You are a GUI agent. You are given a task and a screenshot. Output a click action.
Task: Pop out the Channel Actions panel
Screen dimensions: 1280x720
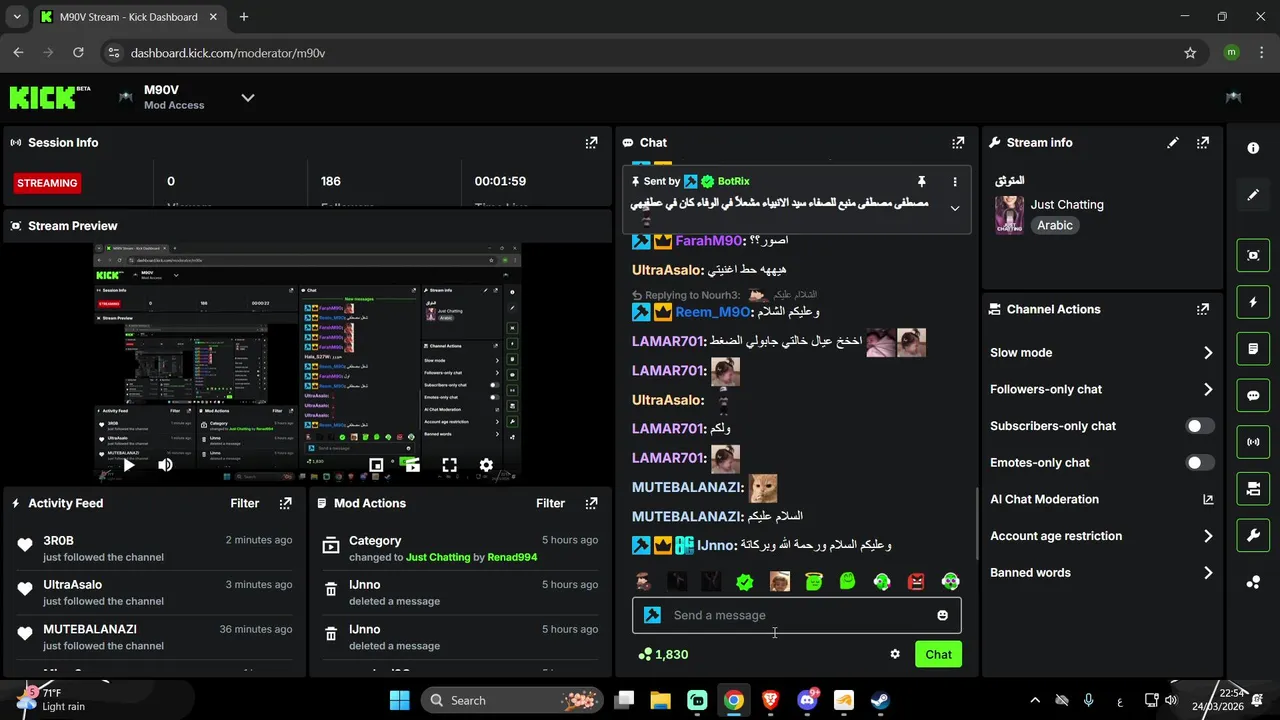coord(1203,309)
